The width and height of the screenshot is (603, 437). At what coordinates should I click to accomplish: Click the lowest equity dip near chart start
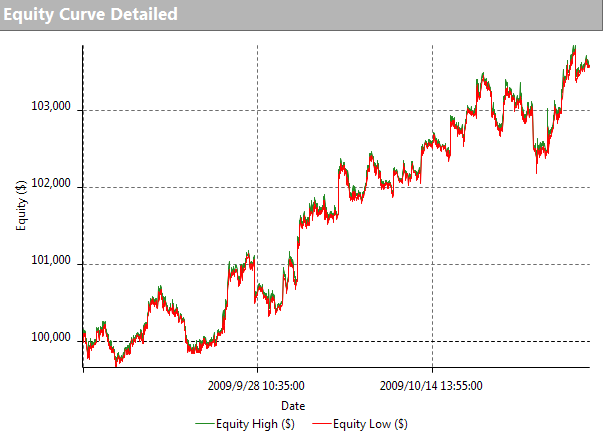[x=117, y=364]
